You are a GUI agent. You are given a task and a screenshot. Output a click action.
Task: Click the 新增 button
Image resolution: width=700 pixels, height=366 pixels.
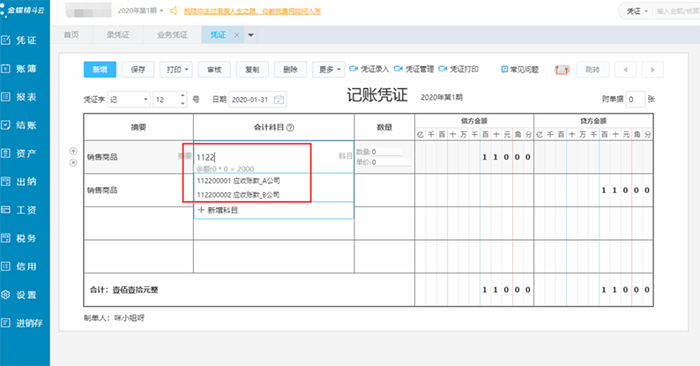[100, 70]
